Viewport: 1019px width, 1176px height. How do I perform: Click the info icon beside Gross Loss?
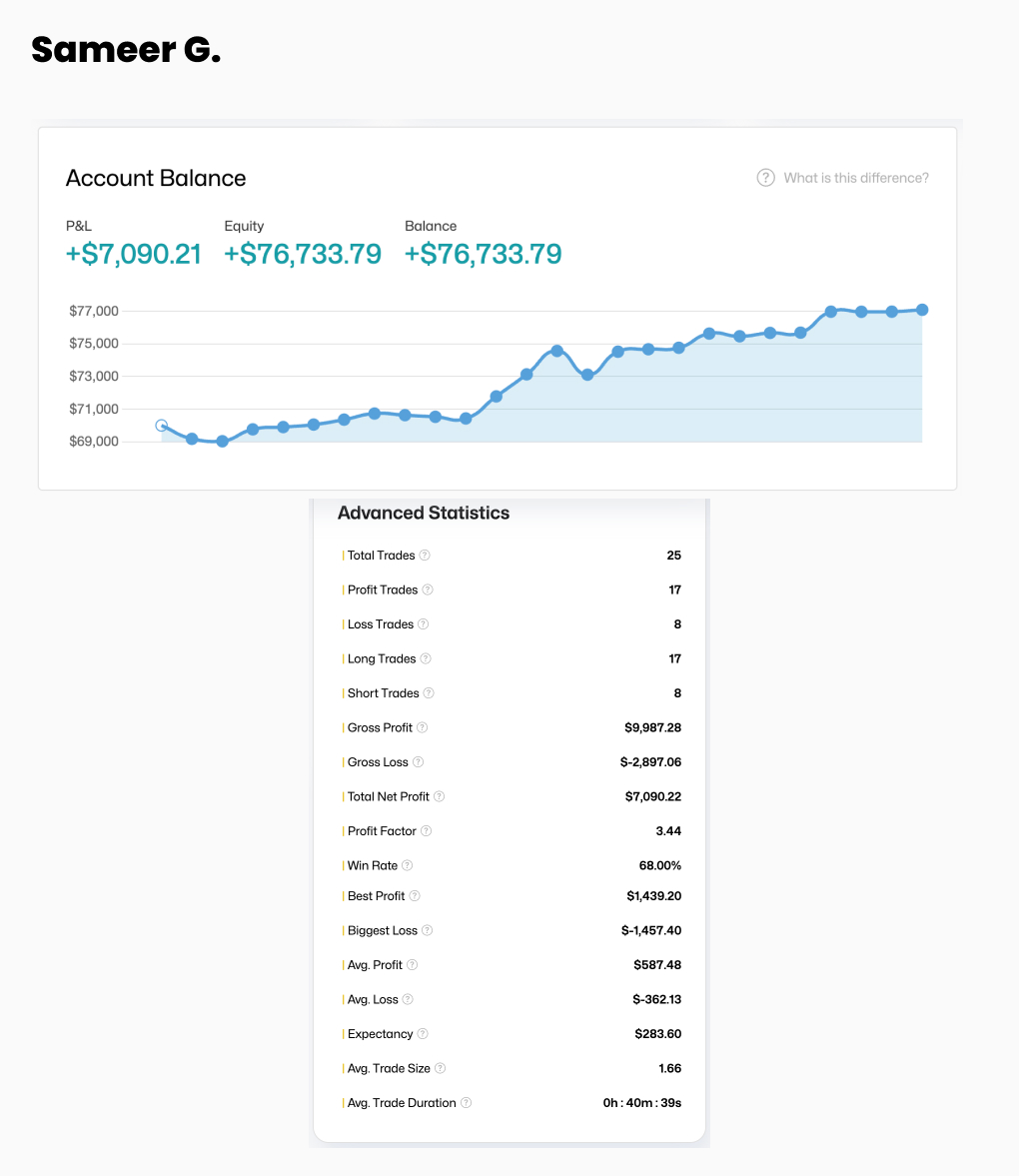(419, 762)
